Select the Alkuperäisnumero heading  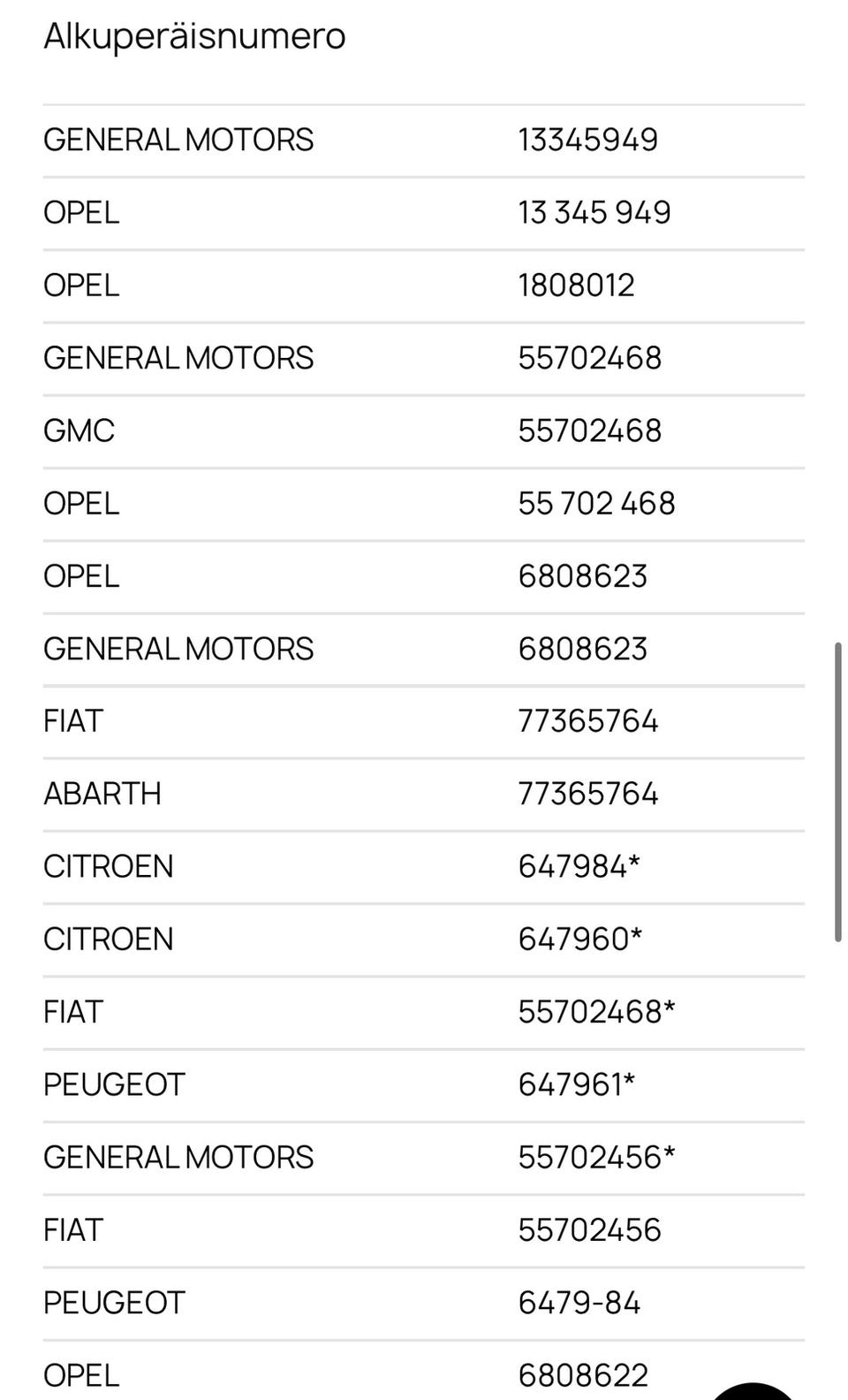pos(194,36)
